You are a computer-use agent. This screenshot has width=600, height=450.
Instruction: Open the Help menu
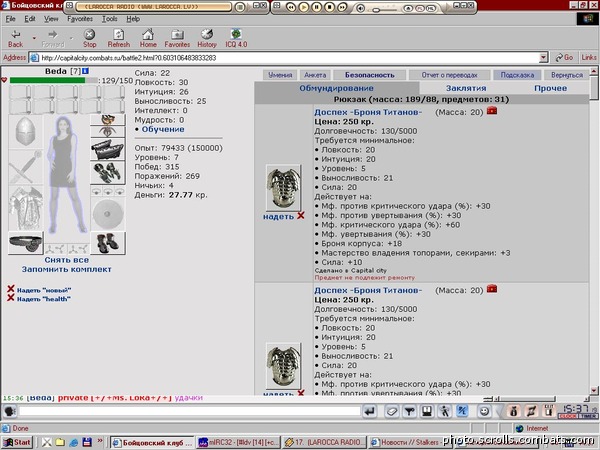pos(133,19)
